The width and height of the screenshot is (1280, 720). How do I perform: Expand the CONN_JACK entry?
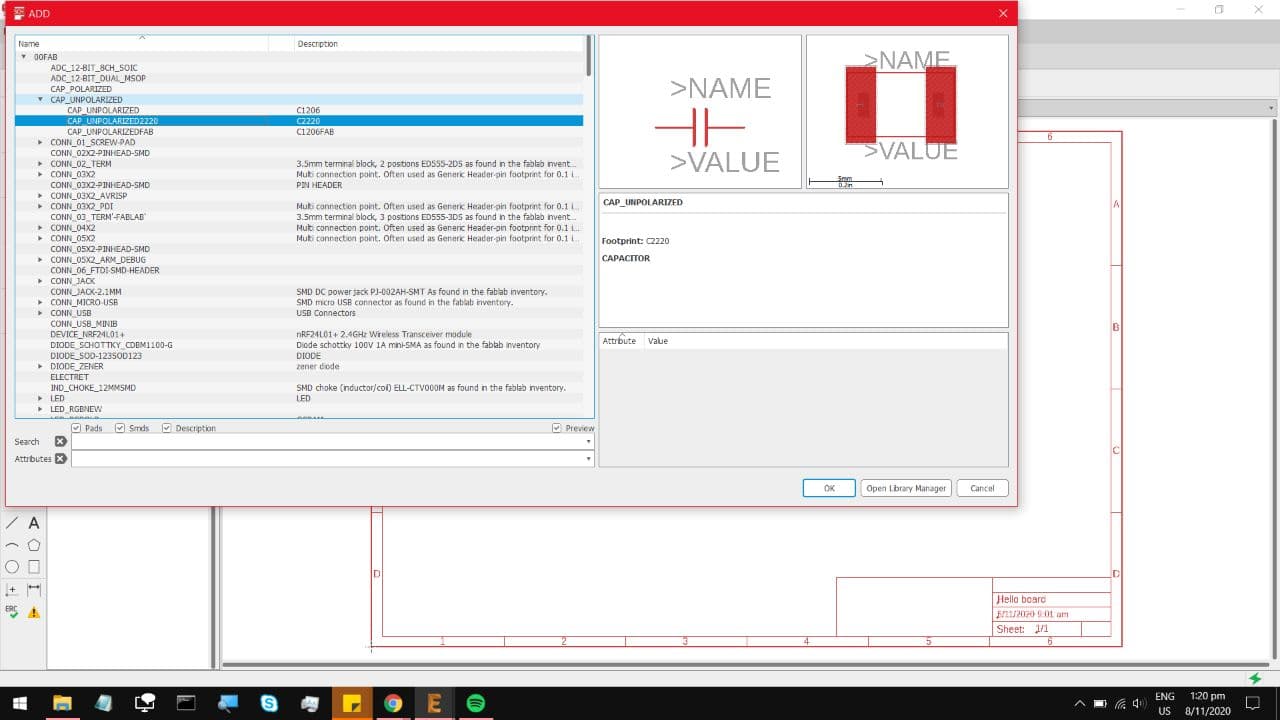(40, 281)
